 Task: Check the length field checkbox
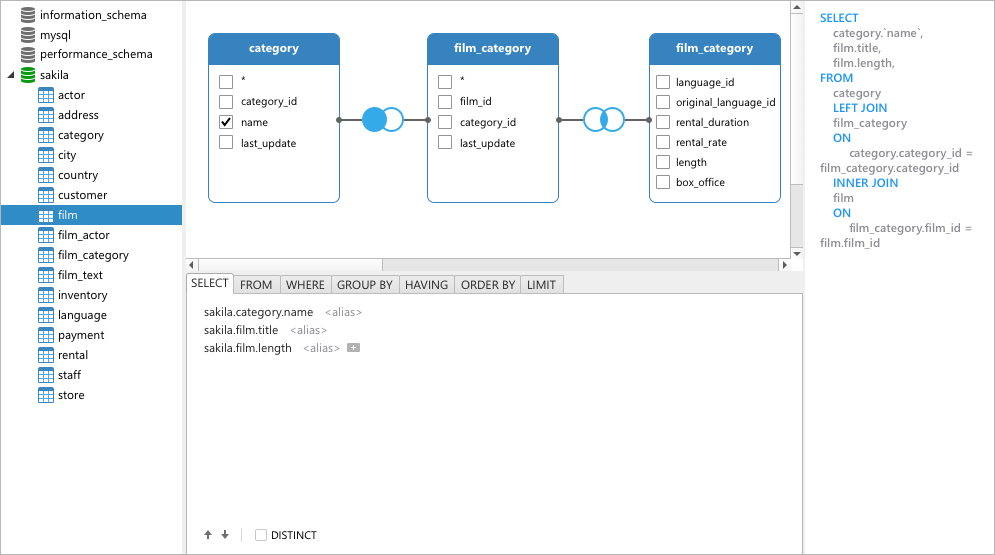pos(663,162)
